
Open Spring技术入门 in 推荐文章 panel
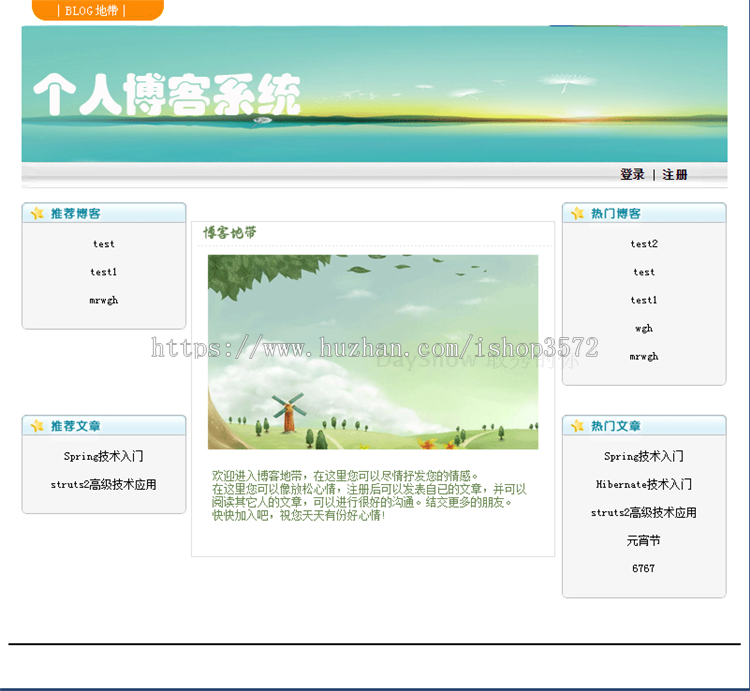pos(104,456)
